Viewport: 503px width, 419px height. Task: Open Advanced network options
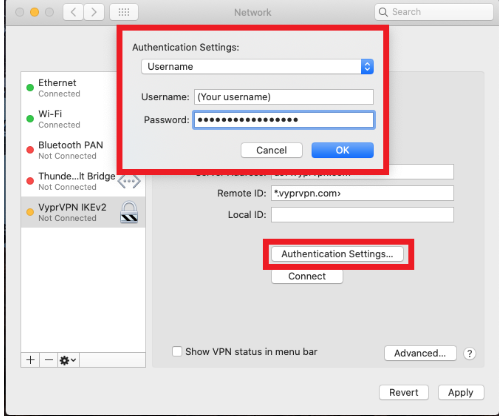(x=420, y=353)
